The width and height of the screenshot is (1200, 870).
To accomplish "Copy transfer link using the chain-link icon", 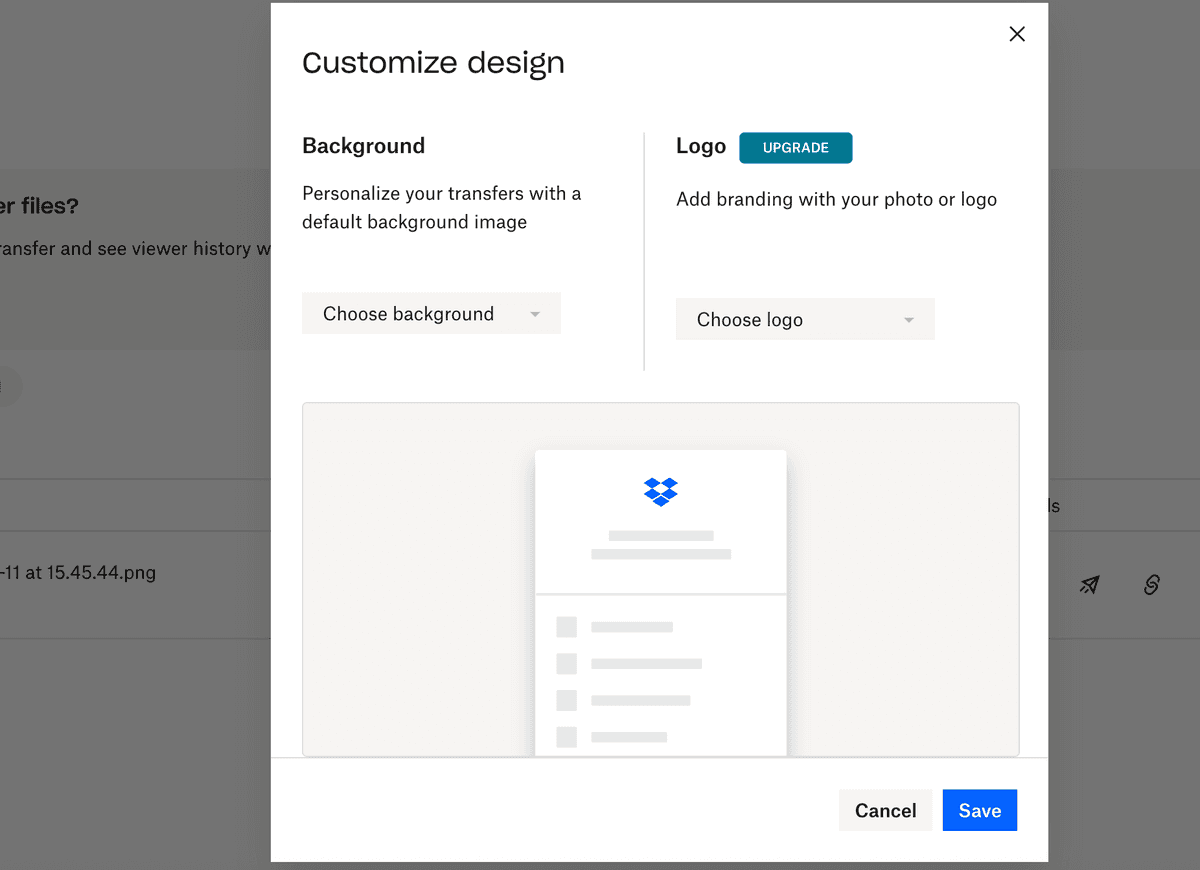I will 1152,585.
